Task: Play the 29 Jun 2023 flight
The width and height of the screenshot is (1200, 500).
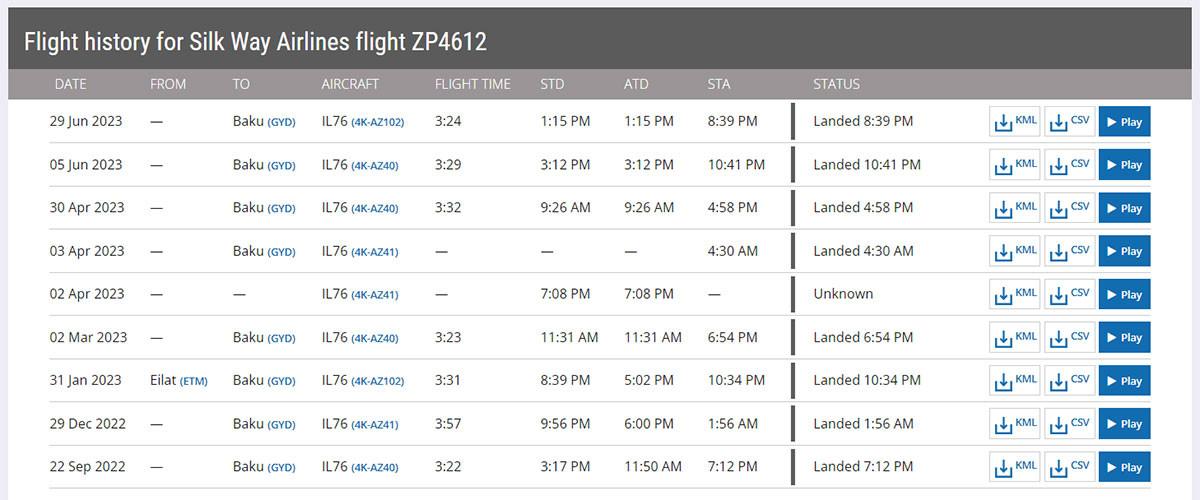Action: coord(1124,122)
